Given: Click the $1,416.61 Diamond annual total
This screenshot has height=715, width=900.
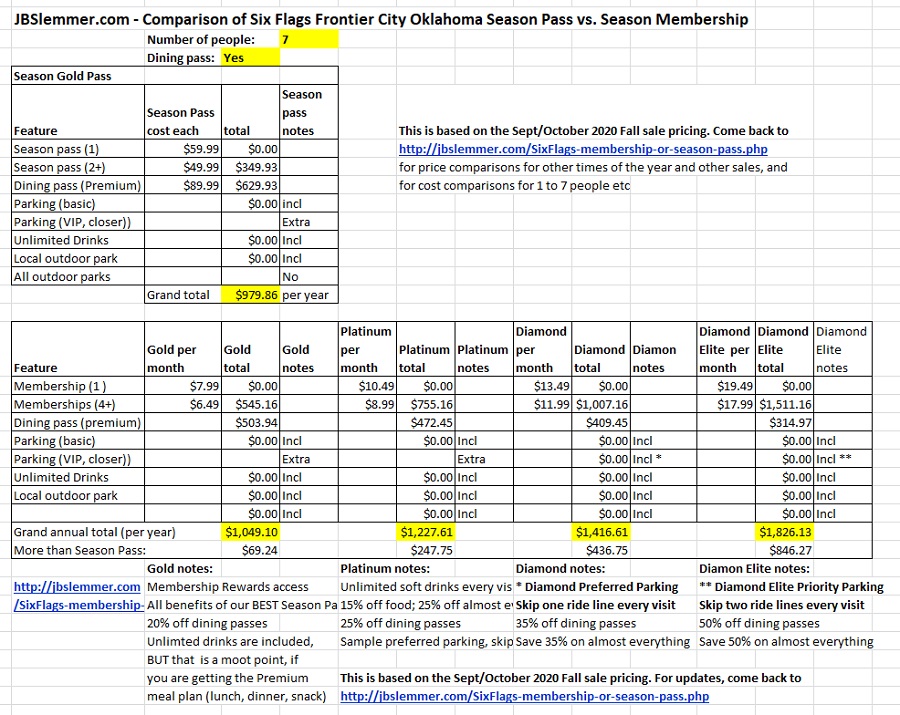Looking at the screenshot, I should [x=602, y=532].
